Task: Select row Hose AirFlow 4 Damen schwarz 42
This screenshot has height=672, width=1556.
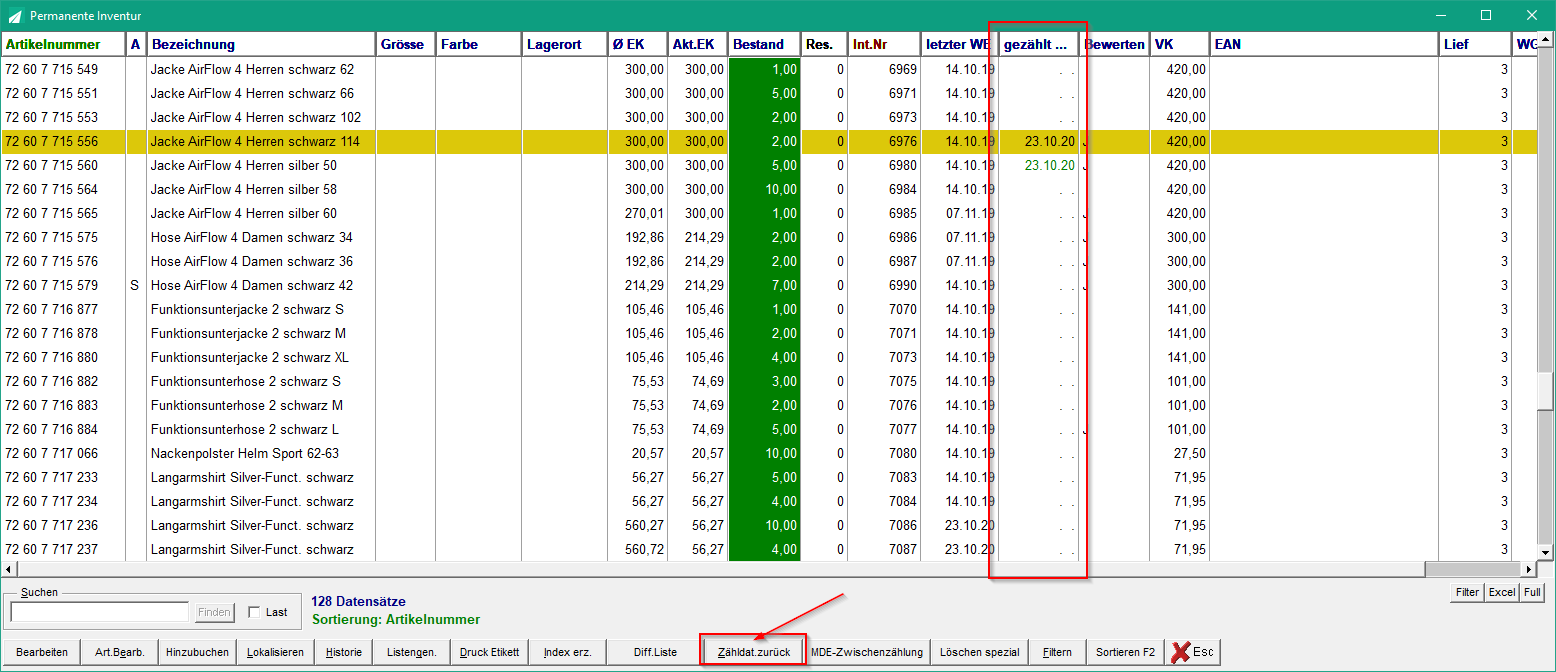Action: [x=769, y=285]
